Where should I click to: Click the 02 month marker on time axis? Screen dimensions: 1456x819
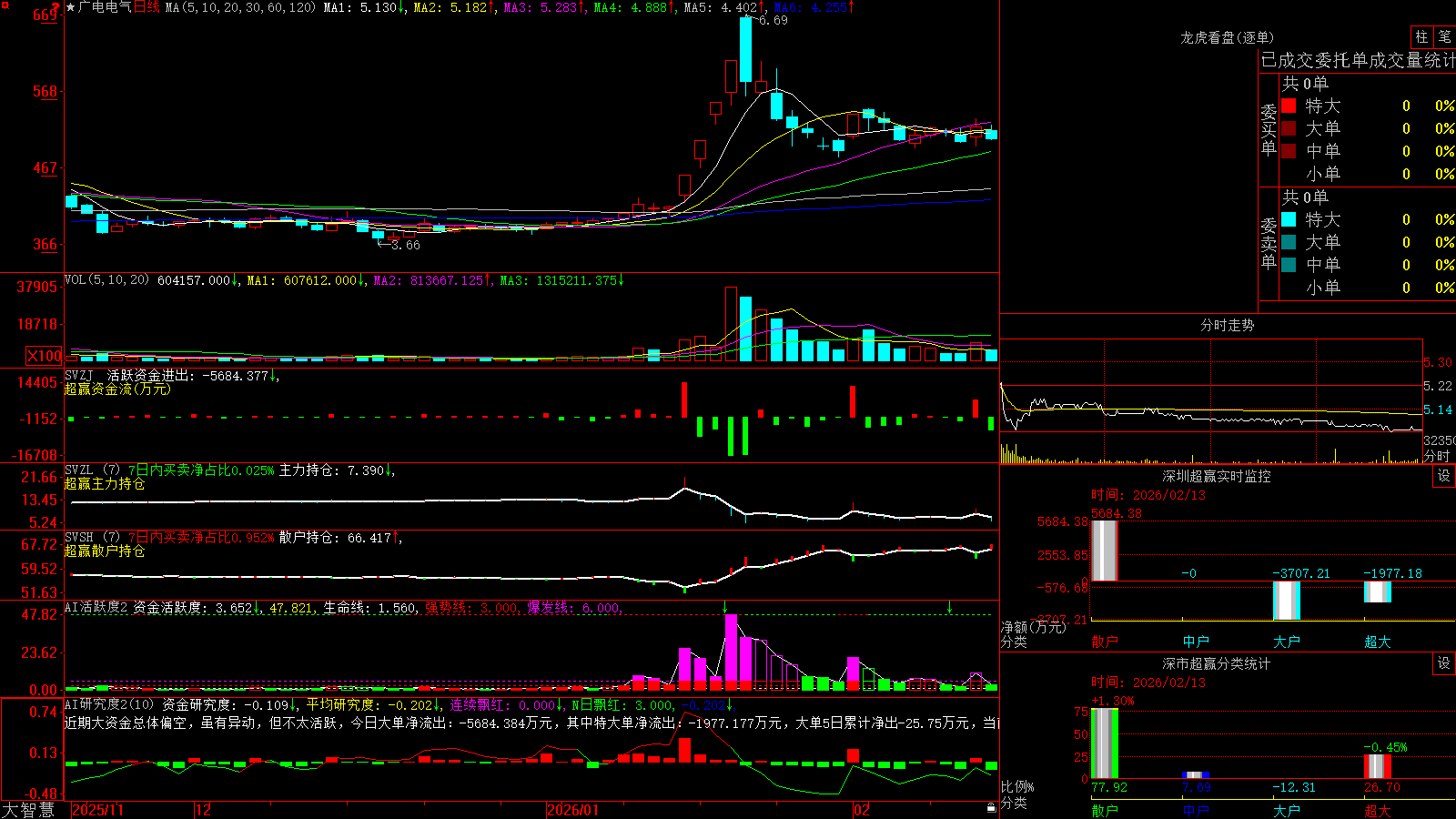click(862, 810)
